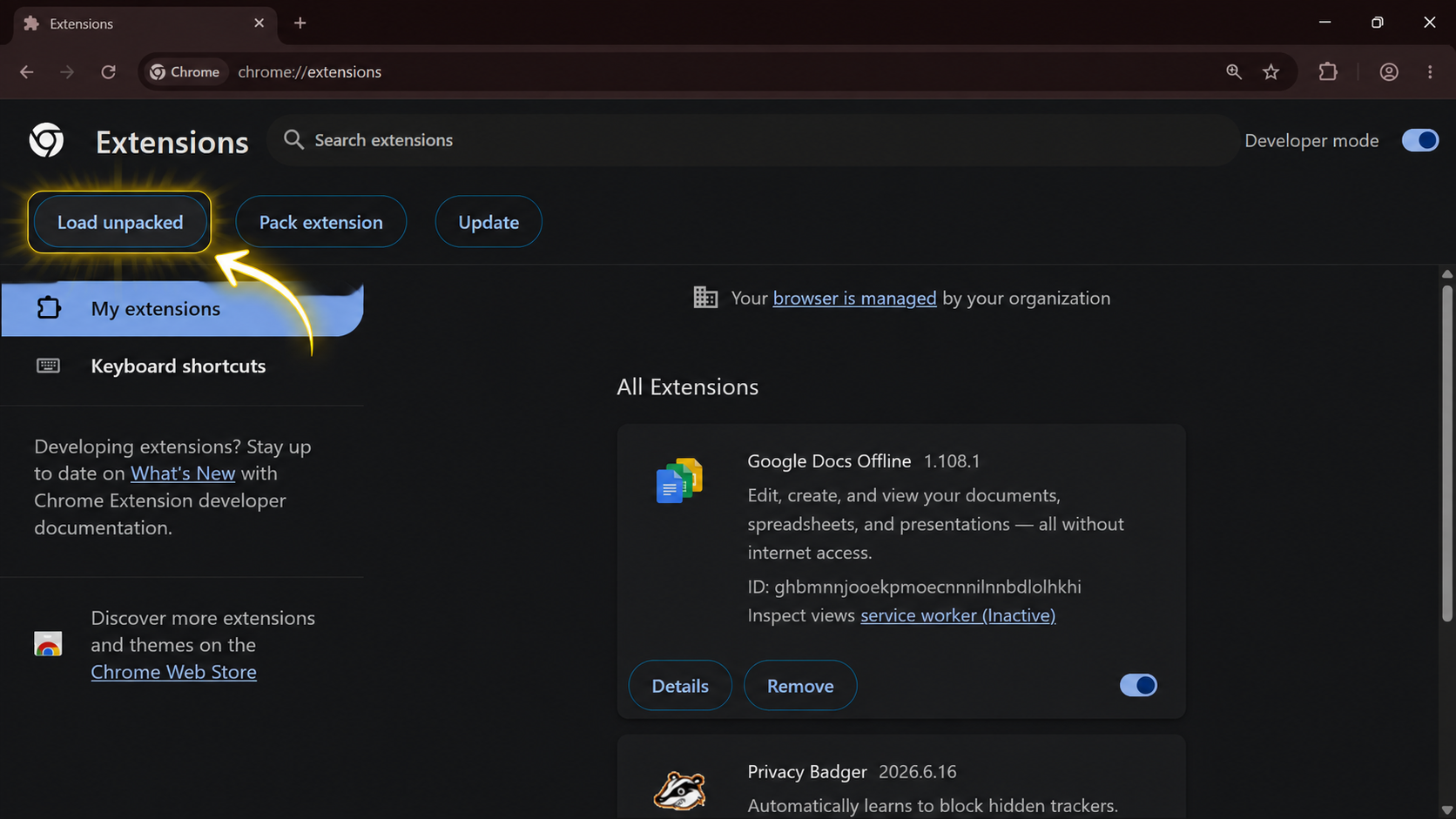Click the scrollbar down arrow
The width and height of the screenshot is (1456, 819).
tap(1446, 810)
